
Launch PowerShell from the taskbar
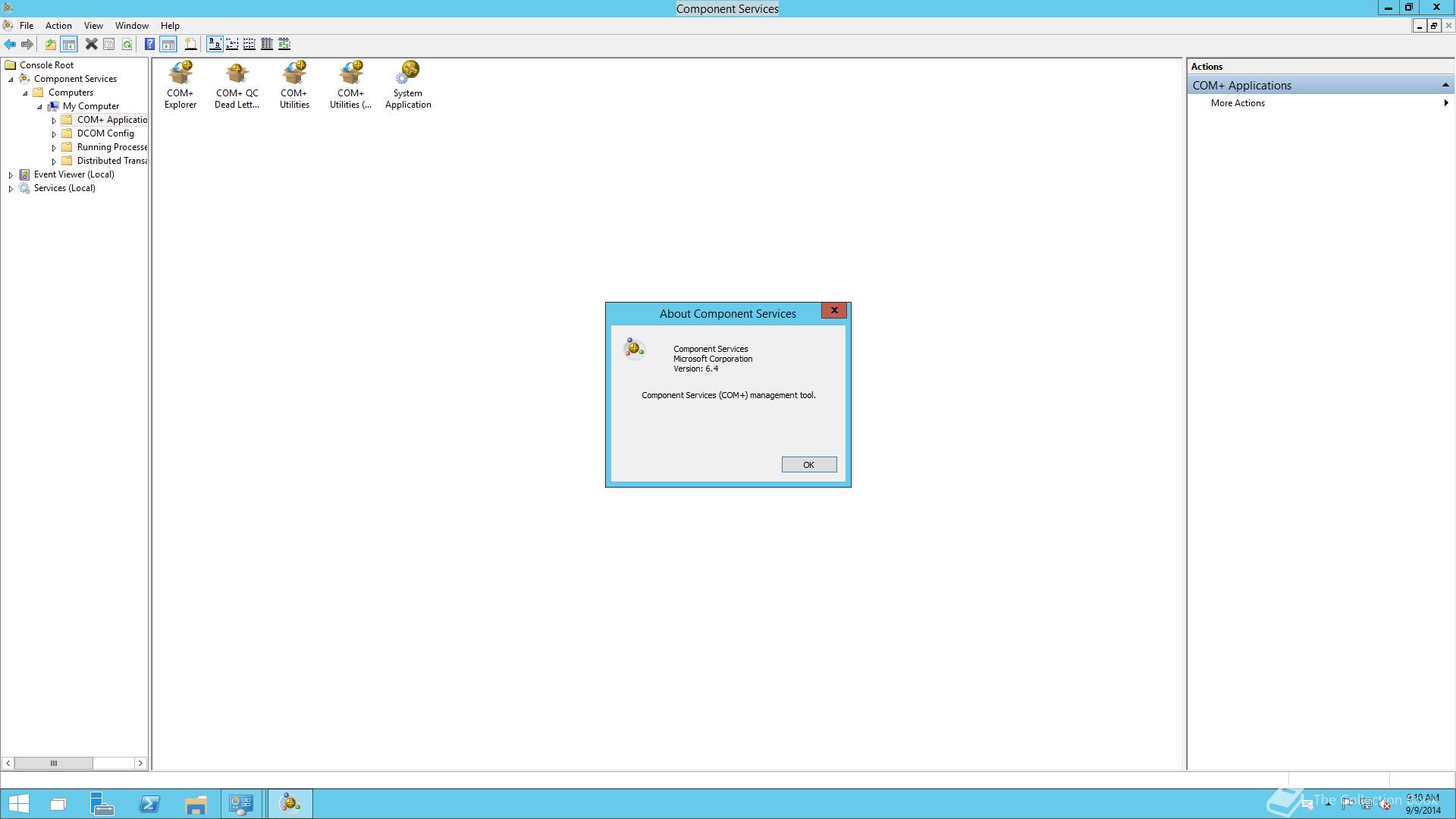149,804
